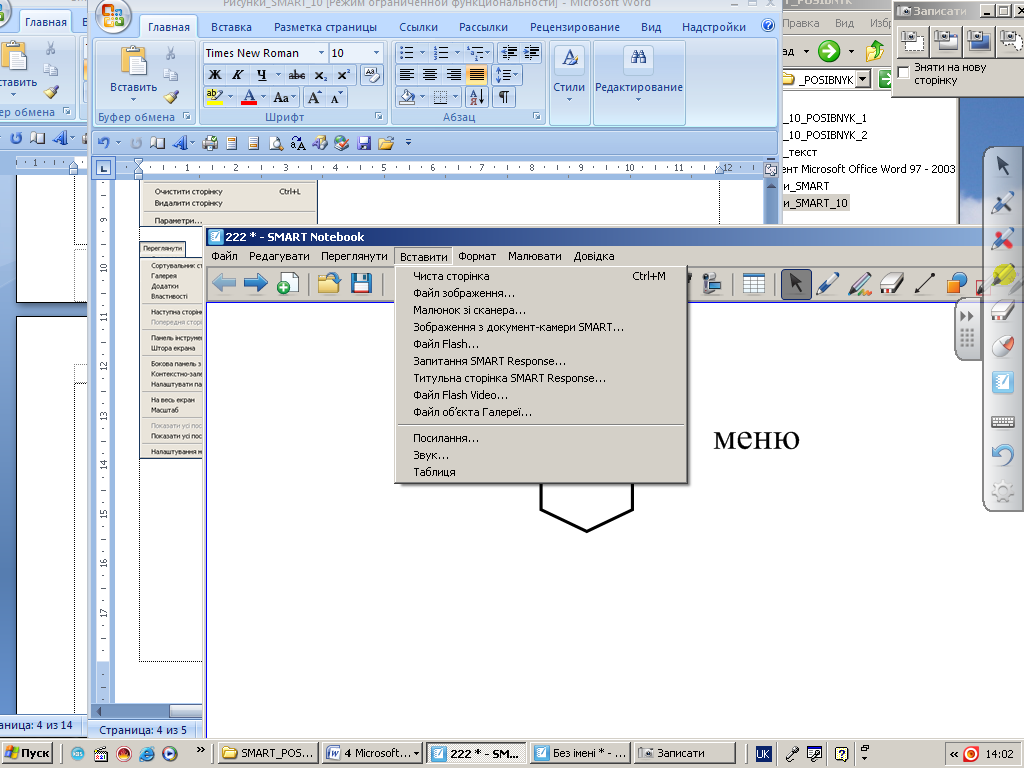1024x768 pixels.
Task: Open the Редактирование editing dropdown
Action: point(639,75)
